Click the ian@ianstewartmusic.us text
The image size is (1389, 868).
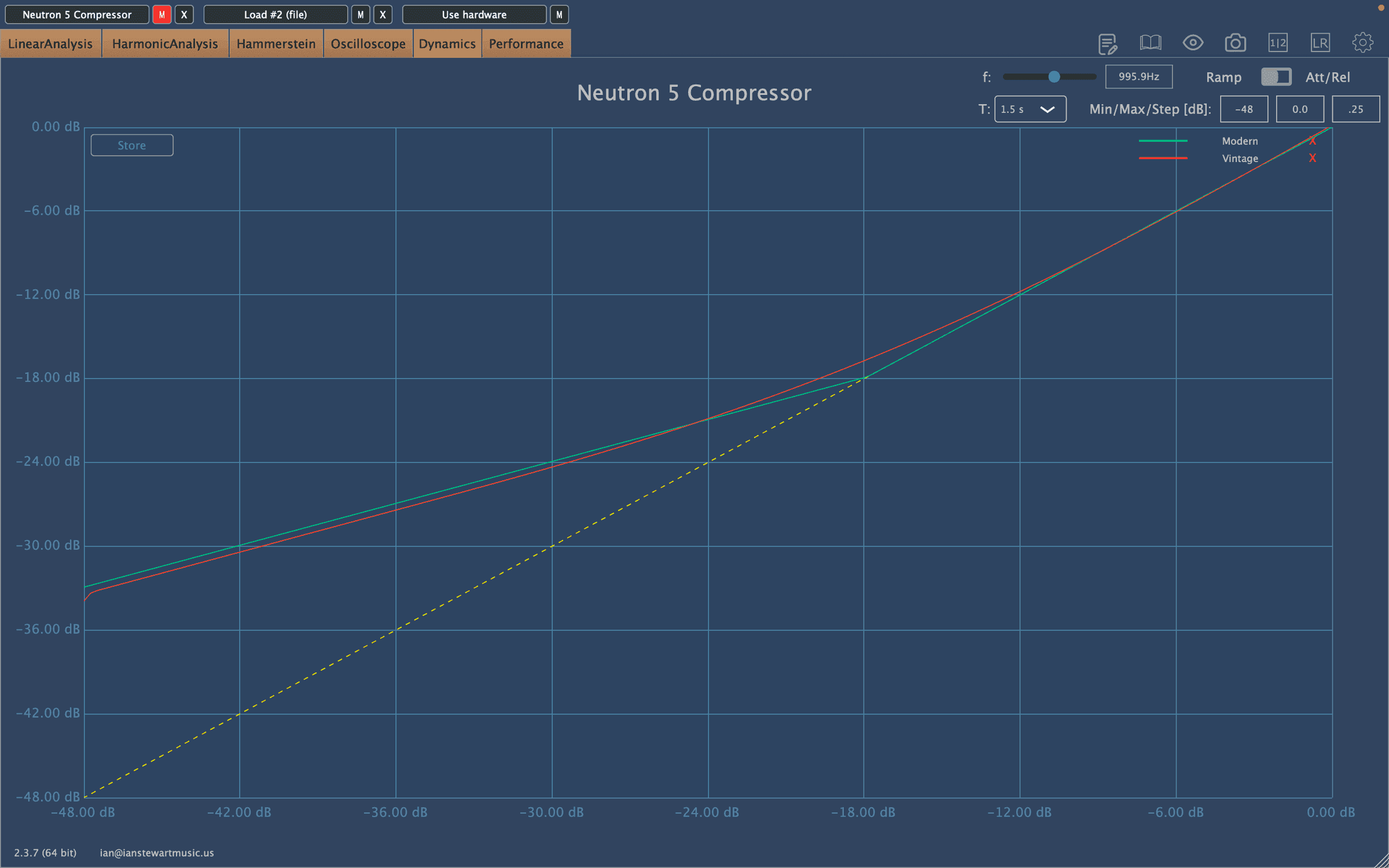(157, 853)
